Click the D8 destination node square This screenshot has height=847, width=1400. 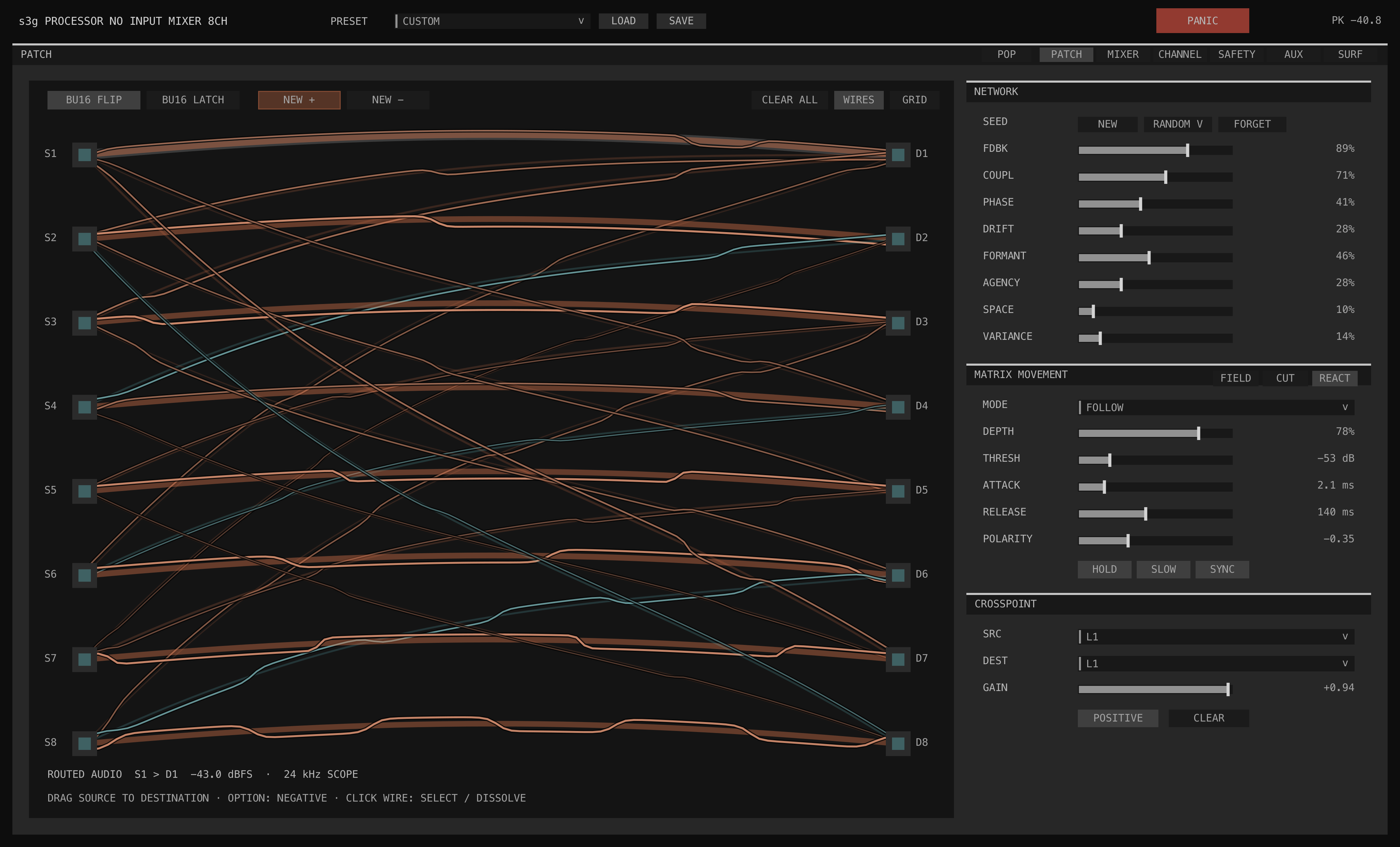(x=898, y=743)
